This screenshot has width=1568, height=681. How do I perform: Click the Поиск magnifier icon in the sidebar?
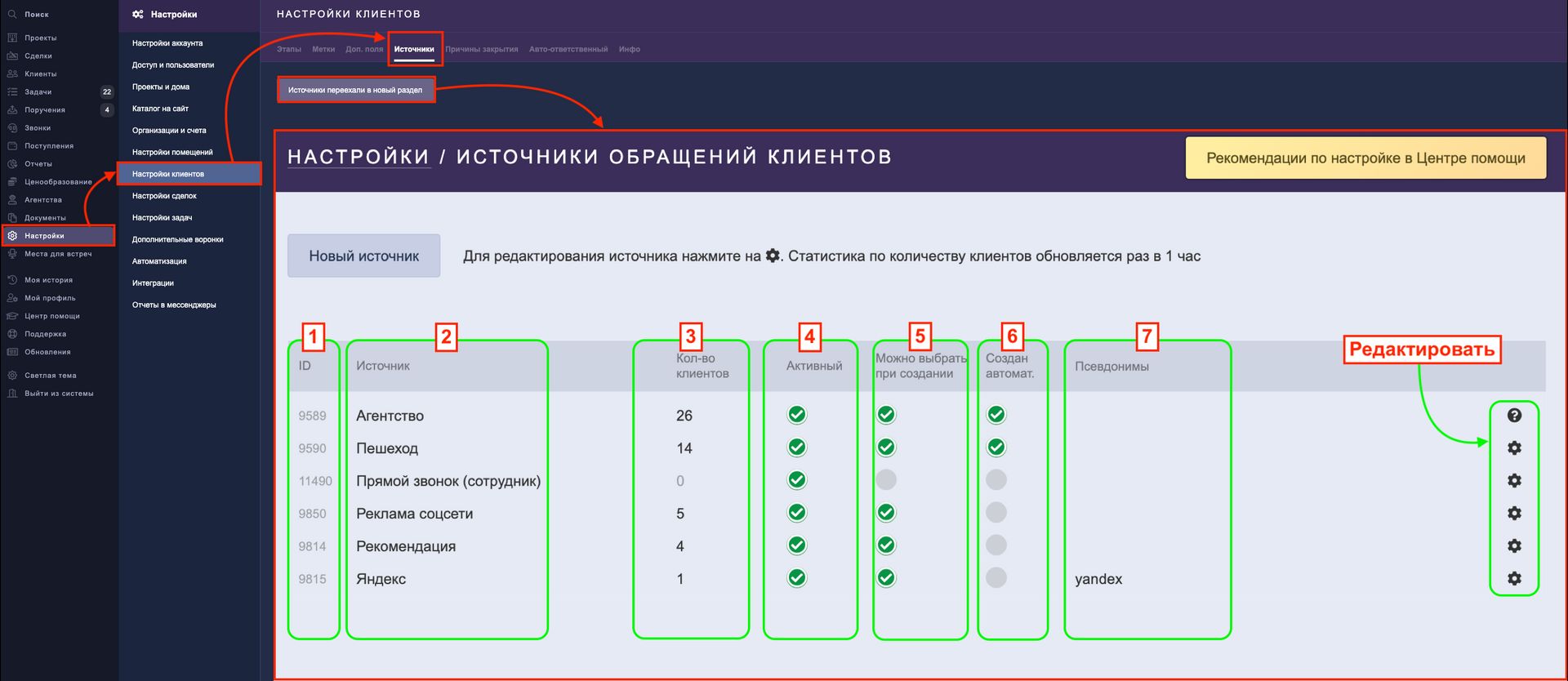12,14
